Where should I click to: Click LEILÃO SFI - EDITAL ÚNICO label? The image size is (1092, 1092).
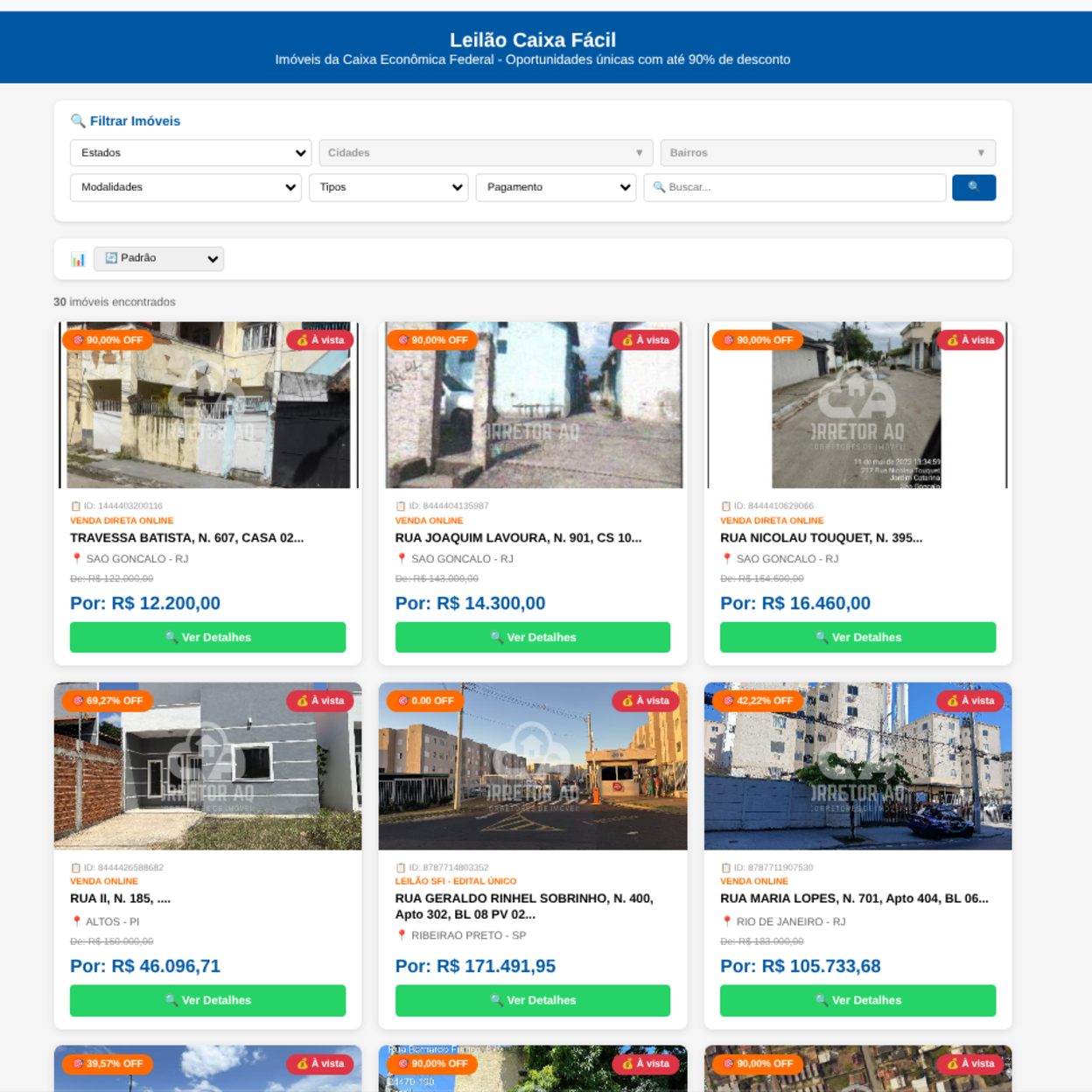456,881
